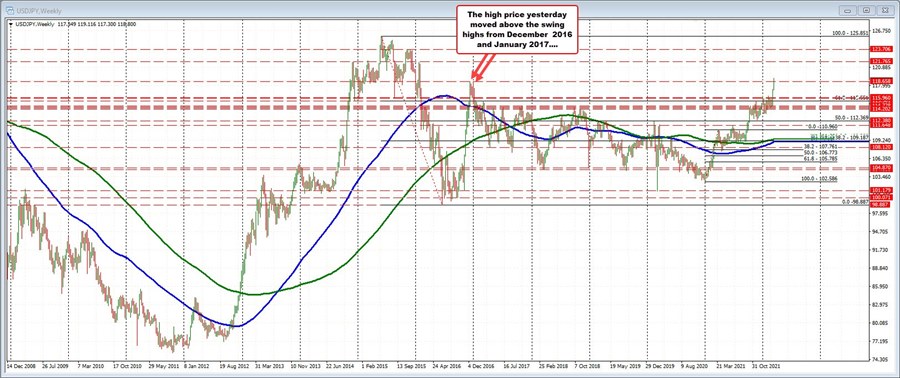Click the 0.0 - 98.887 Fibonacci label
The image size is (900, 378).
coord(854,202)
